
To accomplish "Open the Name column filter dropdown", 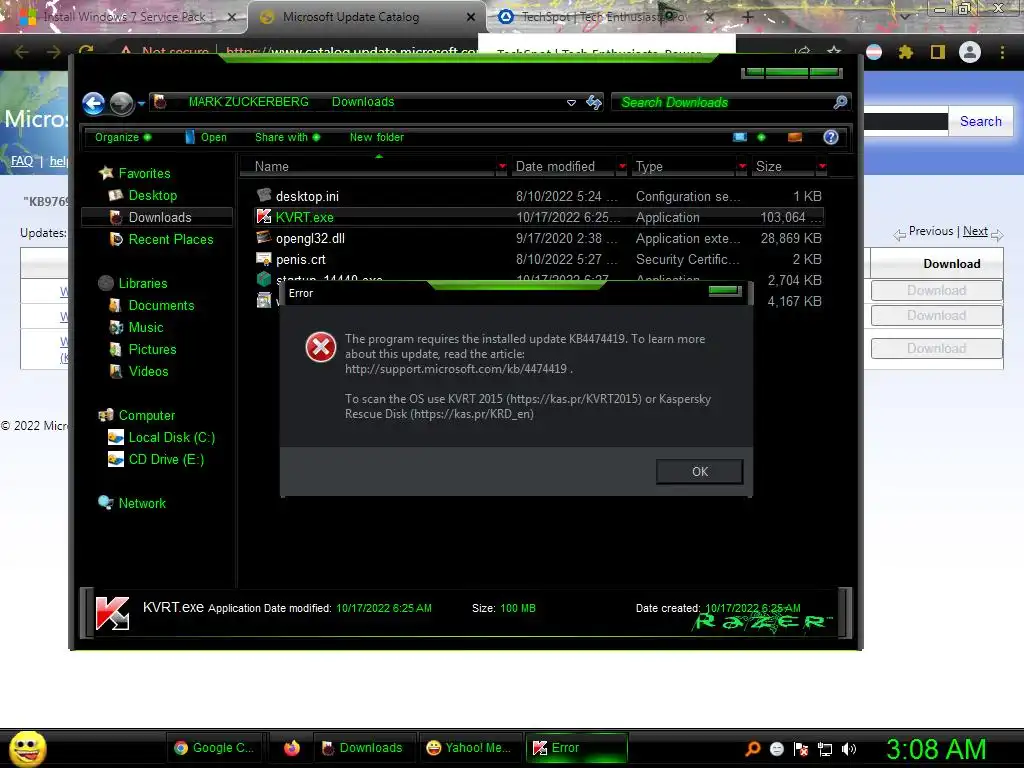I will coord(502,167).
